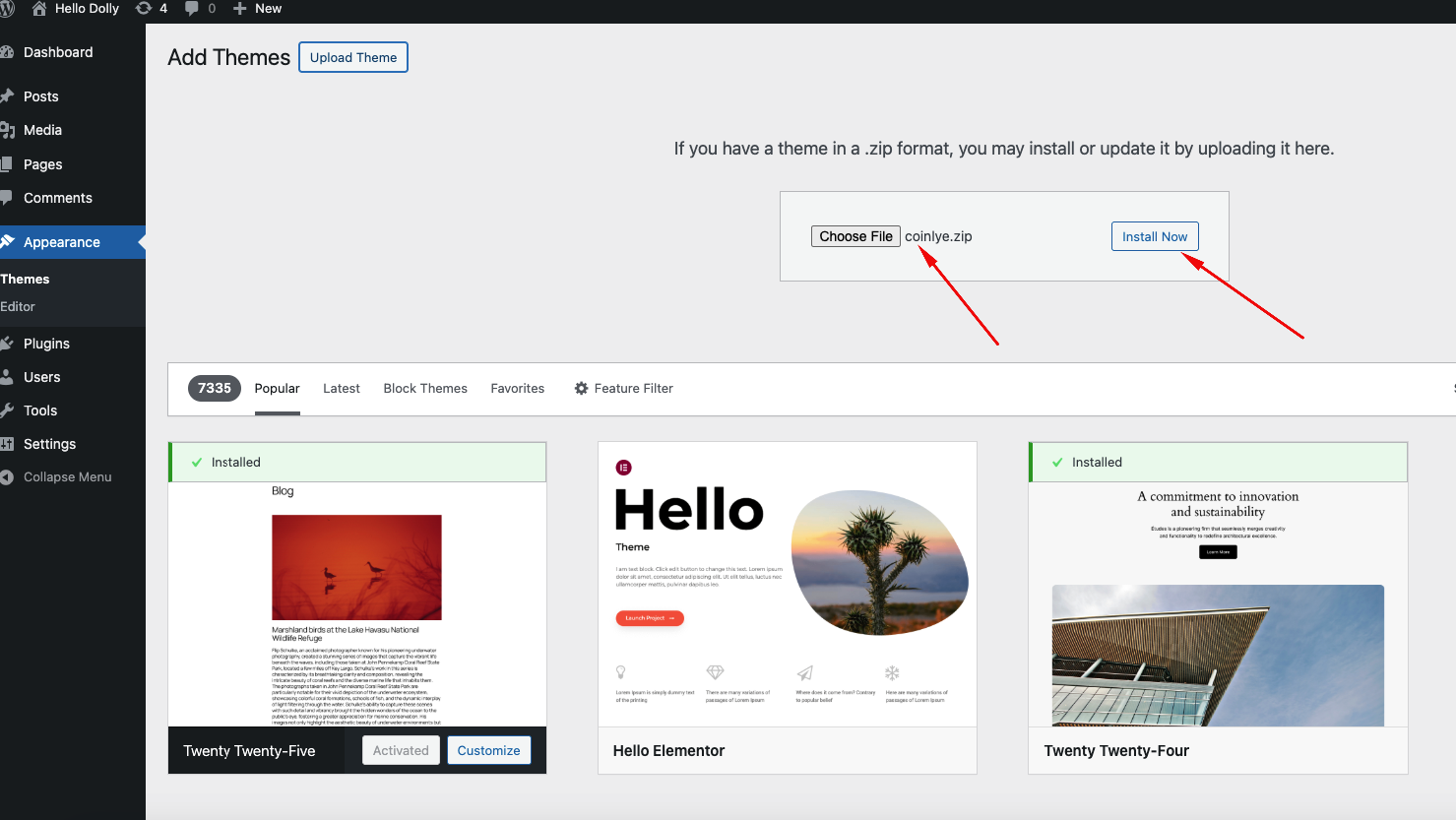Open the Editor submenu item

18,307
